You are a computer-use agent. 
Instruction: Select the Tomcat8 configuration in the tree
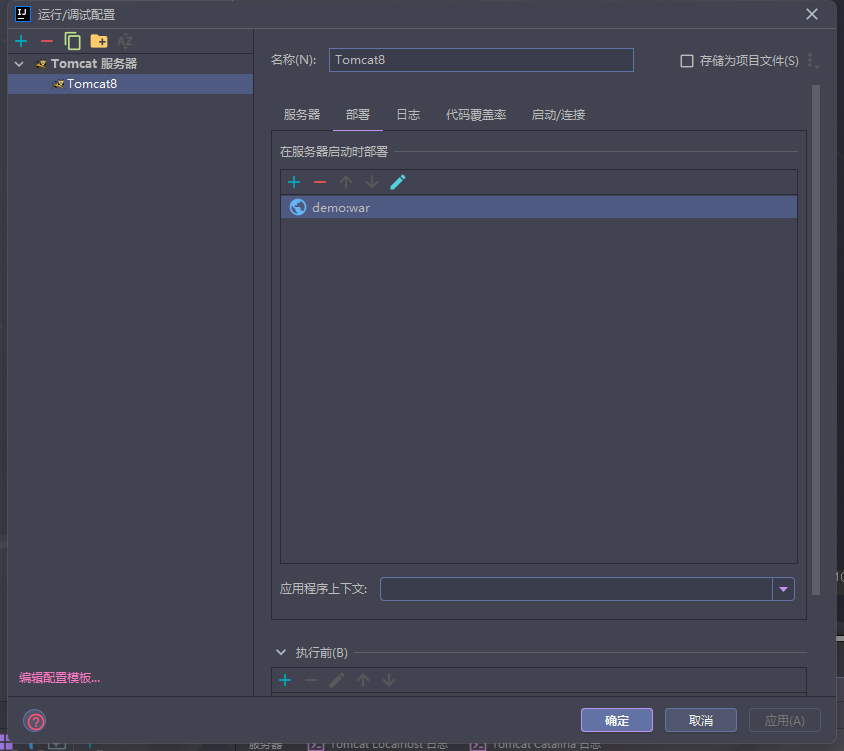coord(130,84)
